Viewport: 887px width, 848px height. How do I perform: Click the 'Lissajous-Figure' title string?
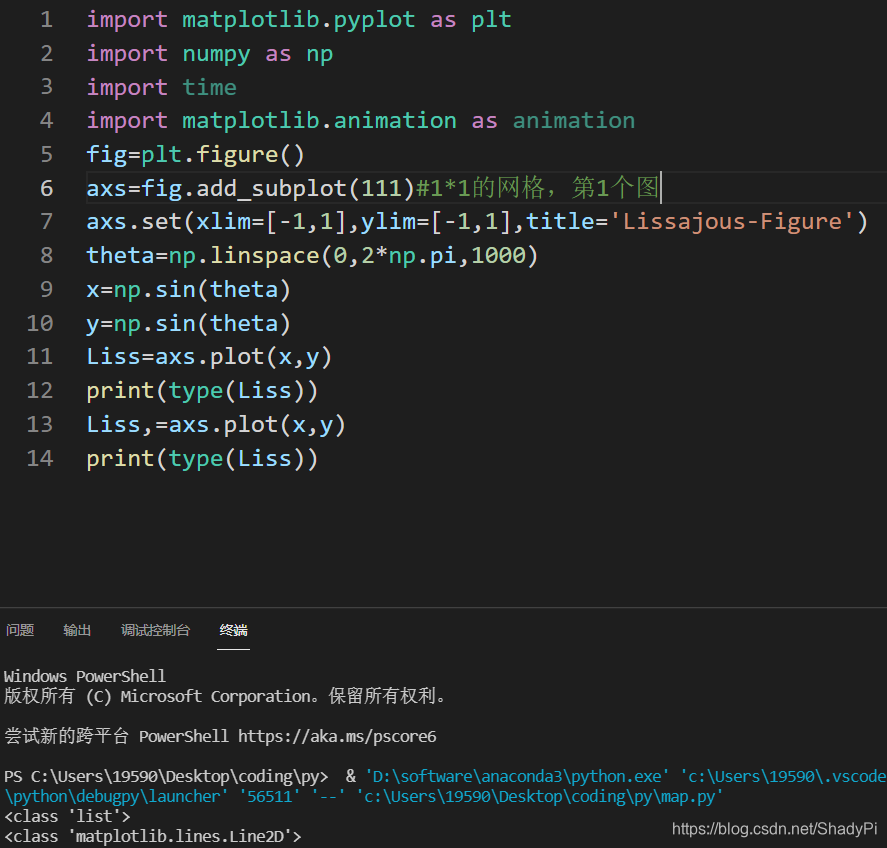coord(731,222)
